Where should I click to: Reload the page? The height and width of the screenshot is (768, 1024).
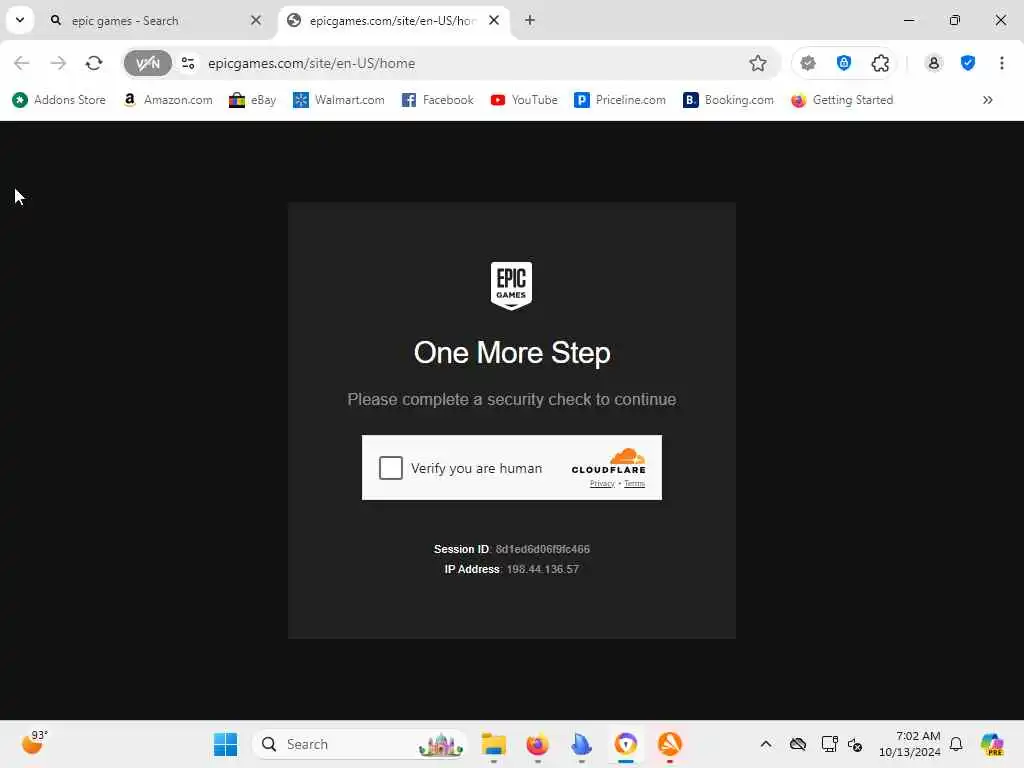tap(94, 63)
